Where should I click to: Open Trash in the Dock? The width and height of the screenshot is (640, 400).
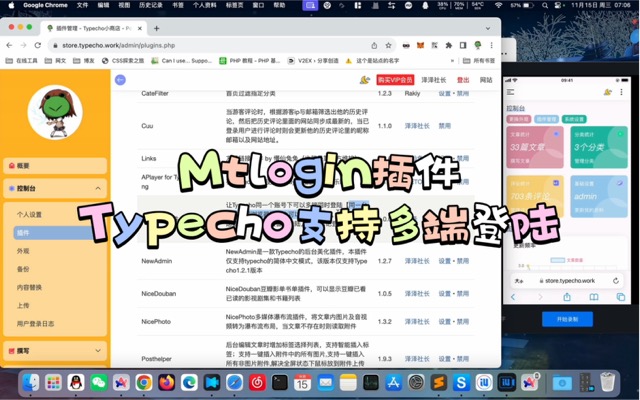(608, 382)
